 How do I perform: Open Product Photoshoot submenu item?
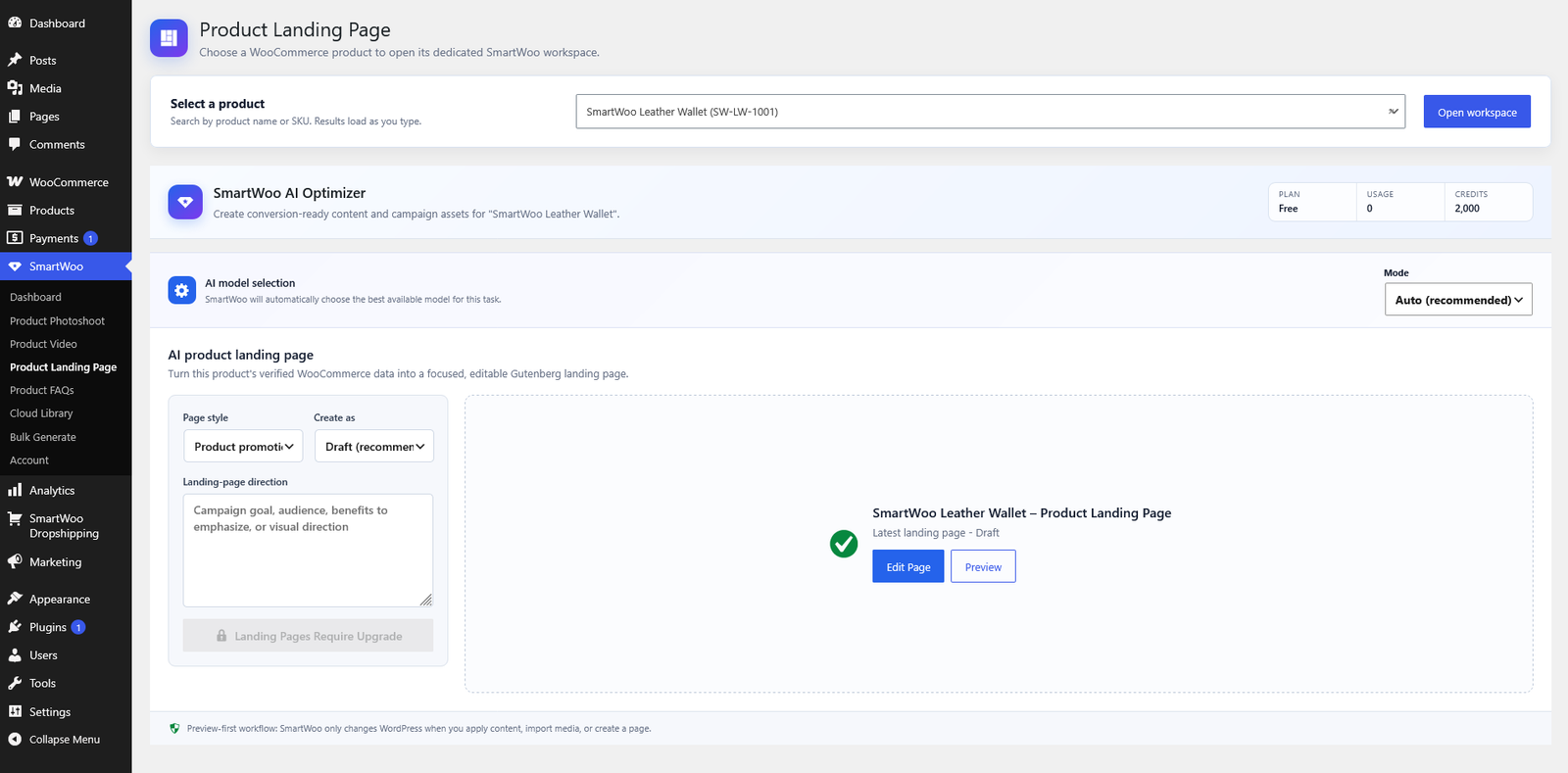coord(57,320)
